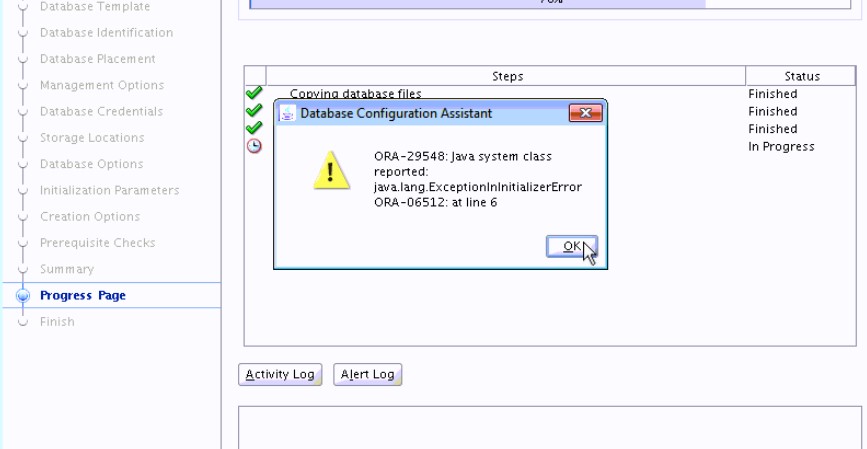Open the Alert Log

click(x=368, y=374)
